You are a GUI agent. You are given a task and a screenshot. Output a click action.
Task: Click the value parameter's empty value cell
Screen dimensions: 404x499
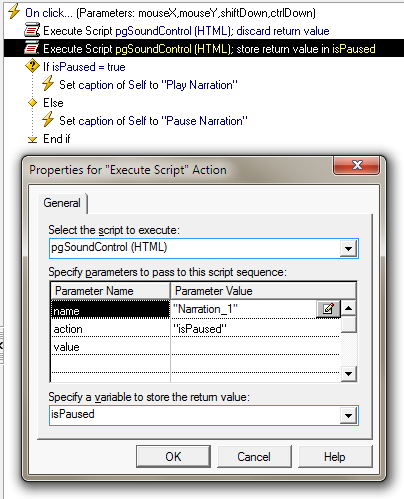[x=256, y=347]
